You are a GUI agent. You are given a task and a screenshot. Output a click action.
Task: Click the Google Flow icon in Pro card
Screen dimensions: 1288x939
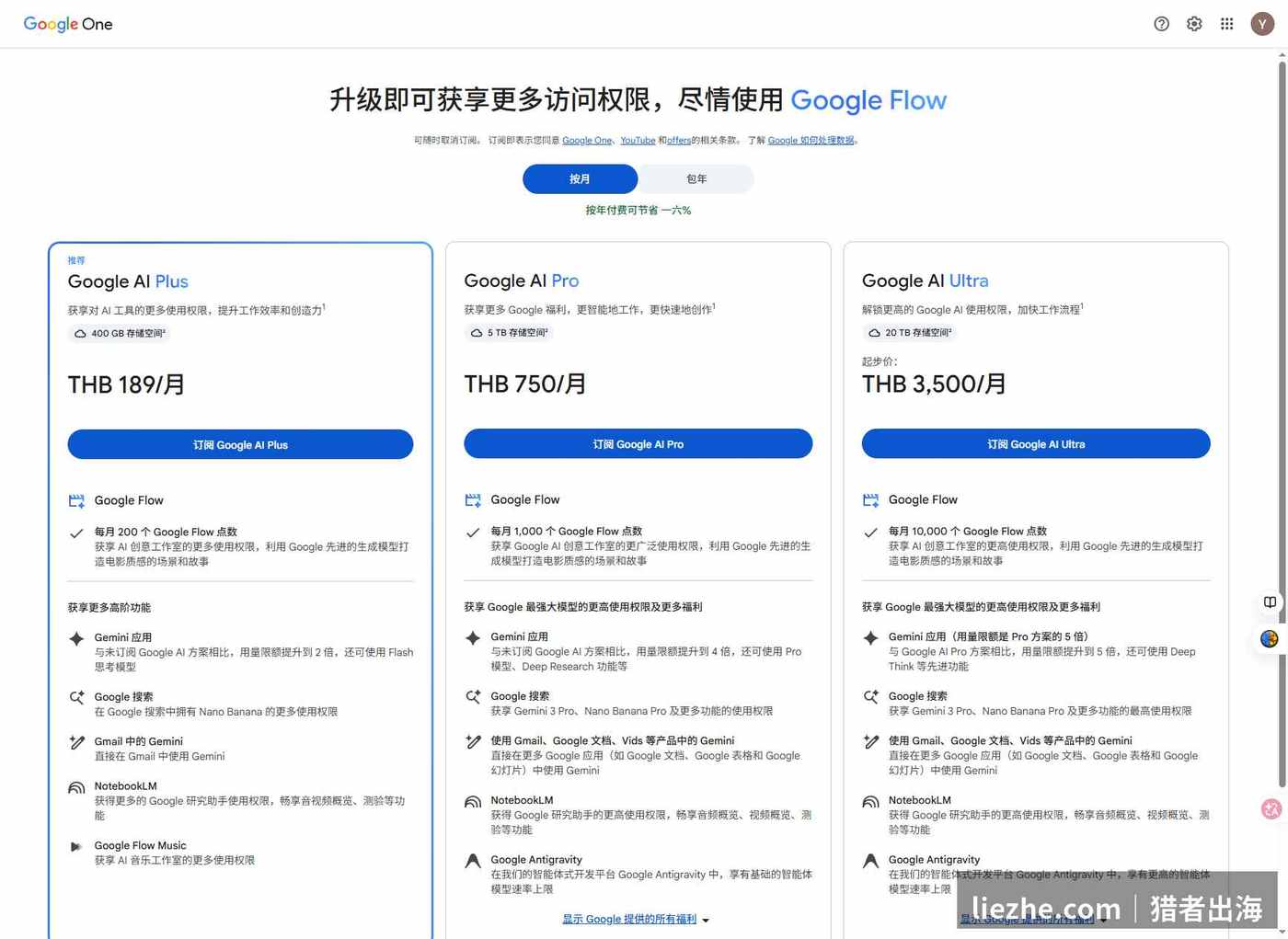pyautogui.click(x=473, y=499)
